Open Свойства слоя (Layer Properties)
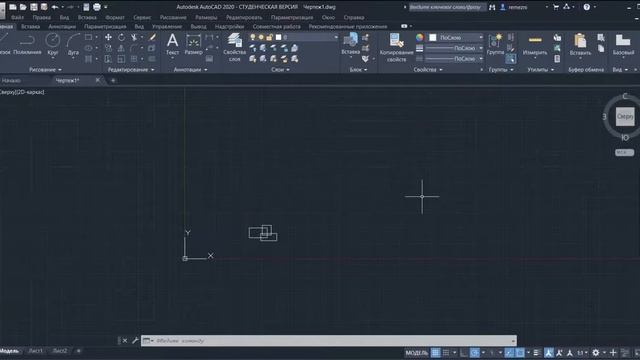 (x=235, y=47)
